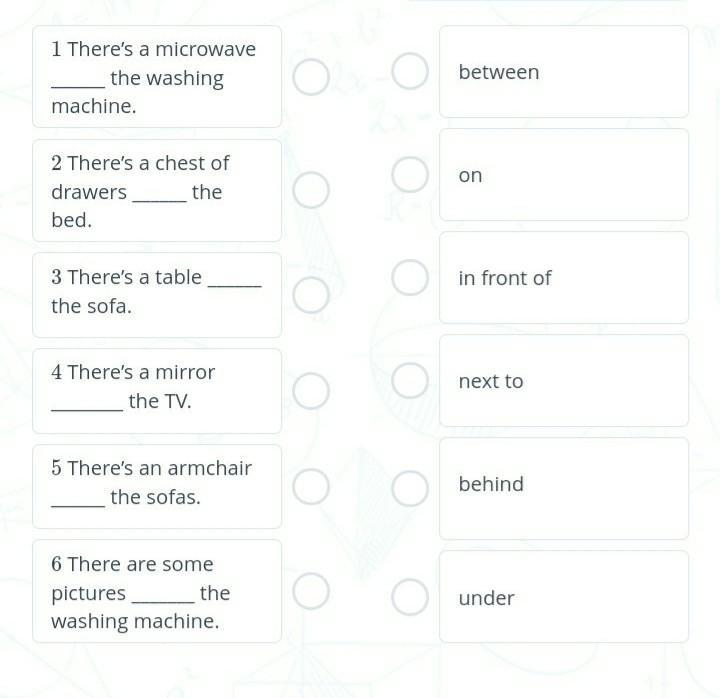
Task: Select the radio circle beside the armchair sentence
Action: 311,487
